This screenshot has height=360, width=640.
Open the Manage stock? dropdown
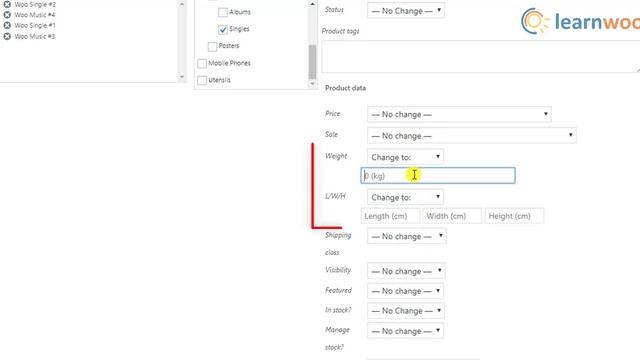405,331
